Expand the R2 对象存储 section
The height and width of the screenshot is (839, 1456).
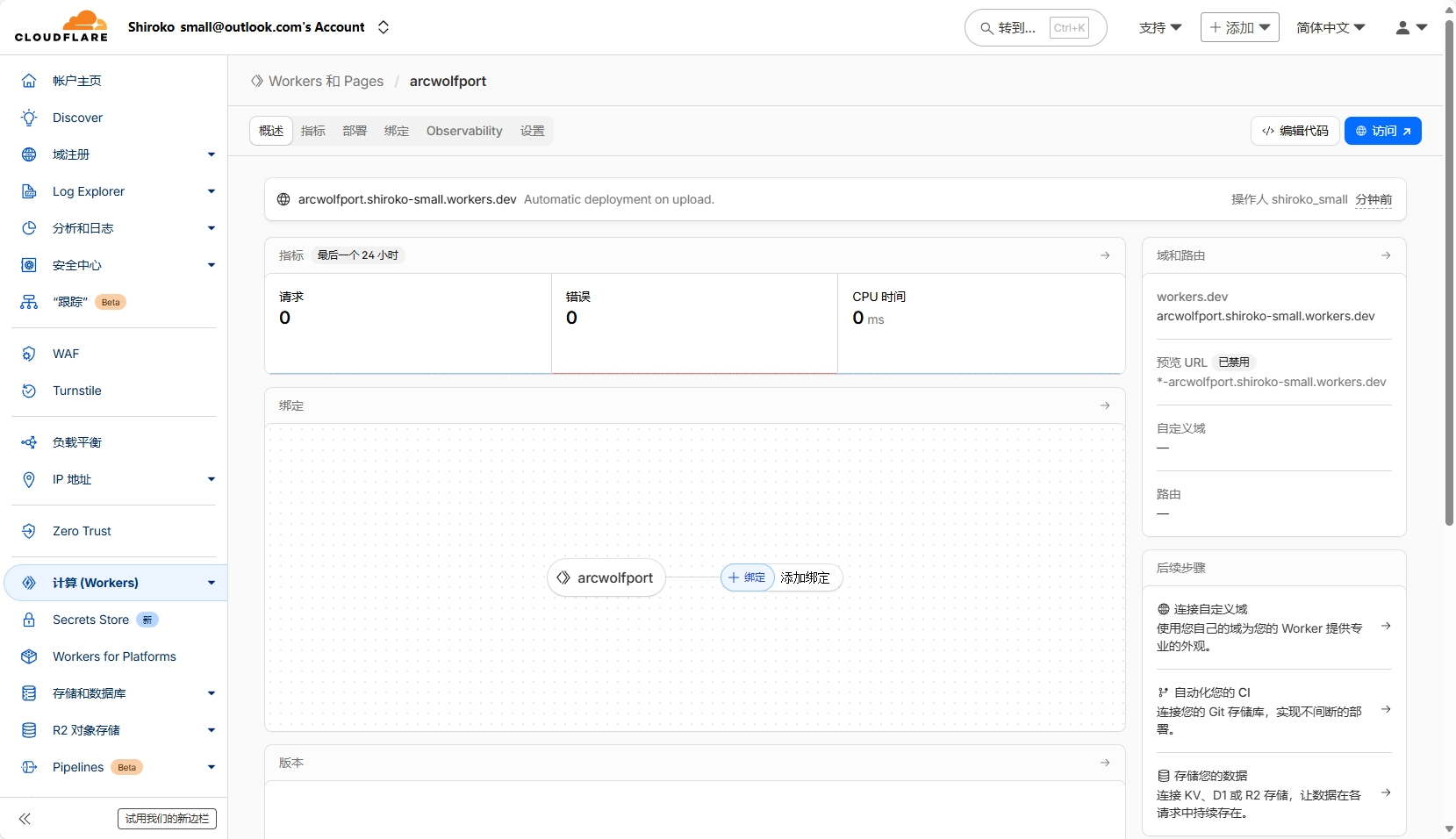click(211, 730)
